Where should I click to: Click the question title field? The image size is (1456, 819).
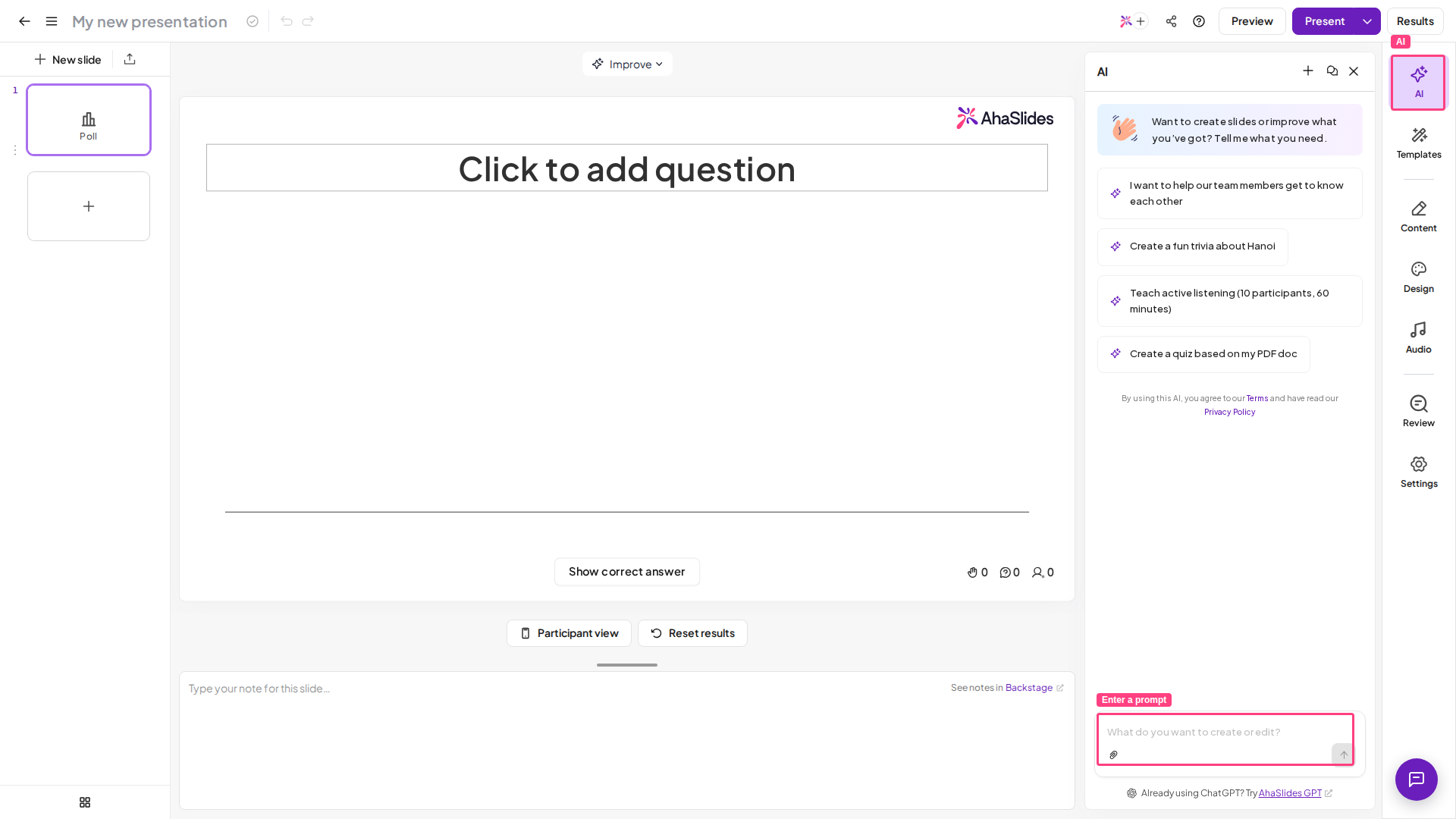627,168
